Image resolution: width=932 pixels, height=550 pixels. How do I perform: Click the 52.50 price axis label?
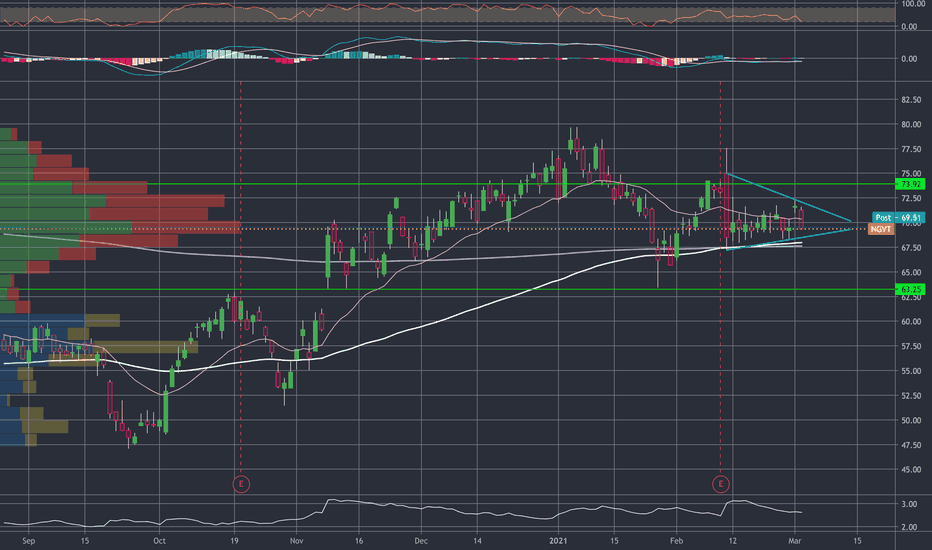tap(911, 396)
